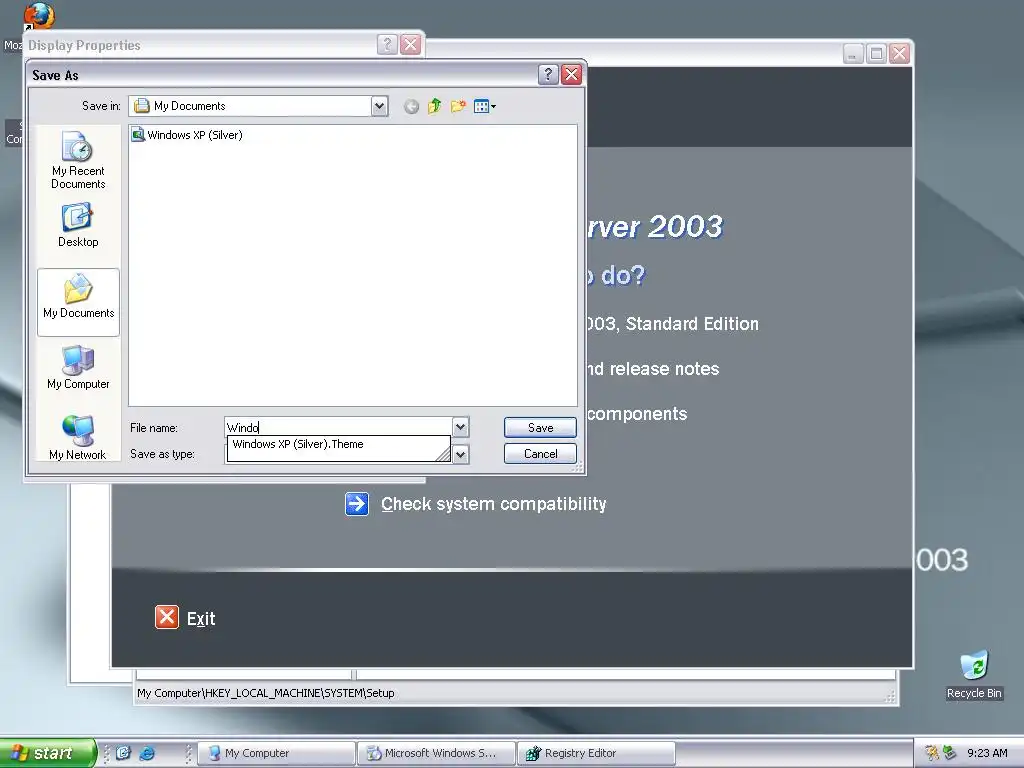
Task: Click the red X Exit icon
Action: (x=167, y=617)
